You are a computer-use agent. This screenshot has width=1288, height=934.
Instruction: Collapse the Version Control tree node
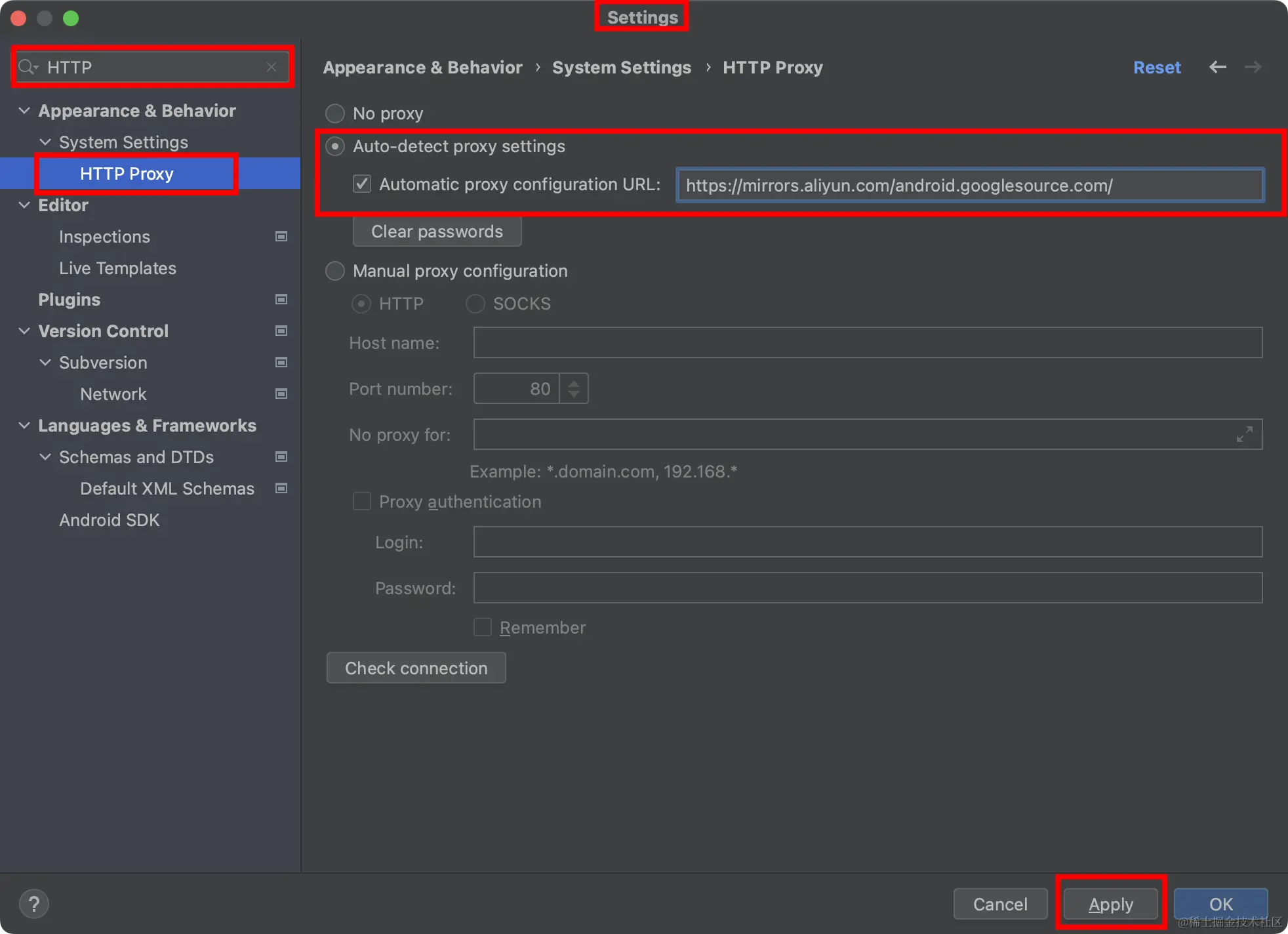(24, 331)
